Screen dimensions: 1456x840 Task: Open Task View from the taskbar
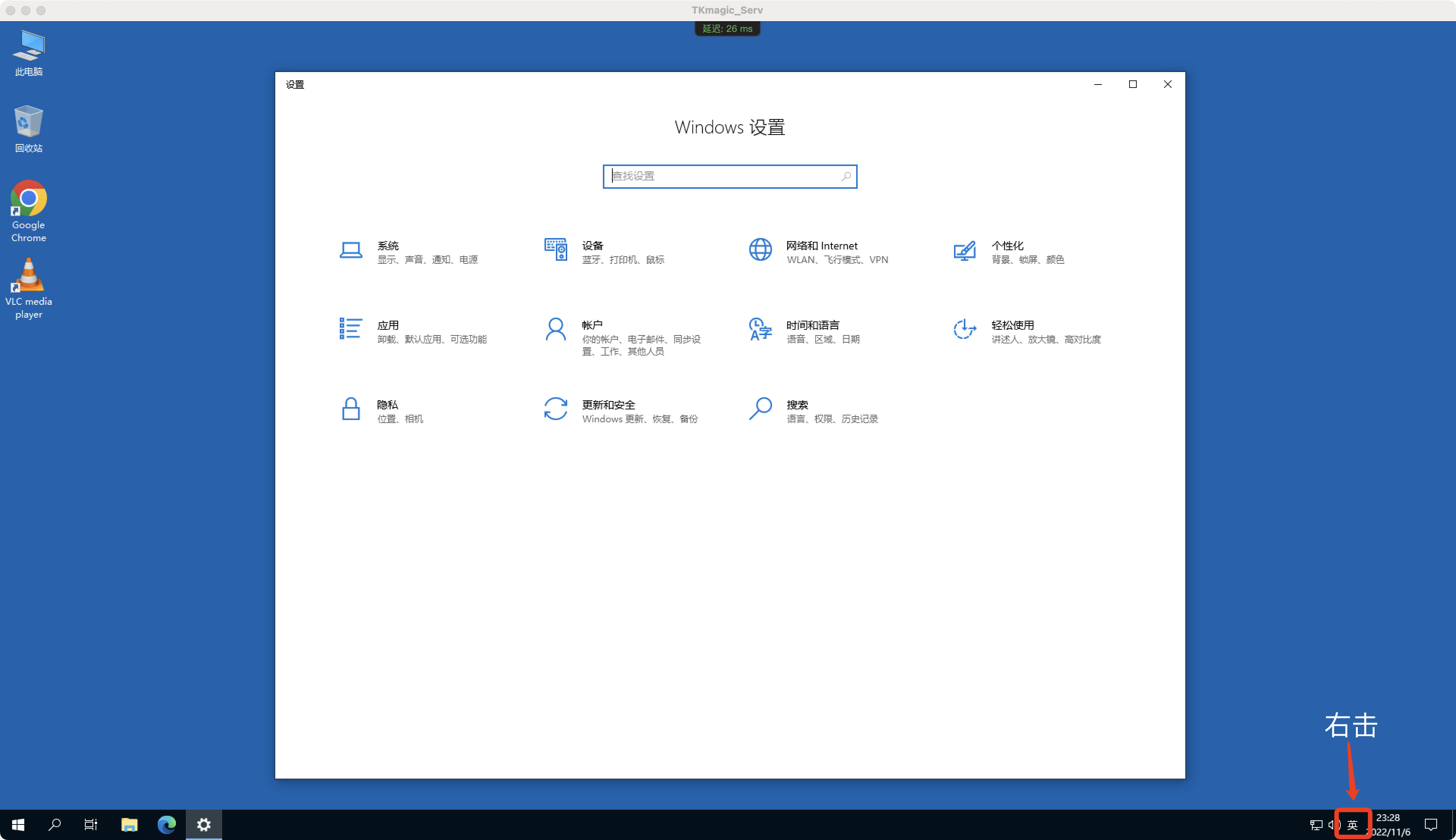(x=91, y=824)
